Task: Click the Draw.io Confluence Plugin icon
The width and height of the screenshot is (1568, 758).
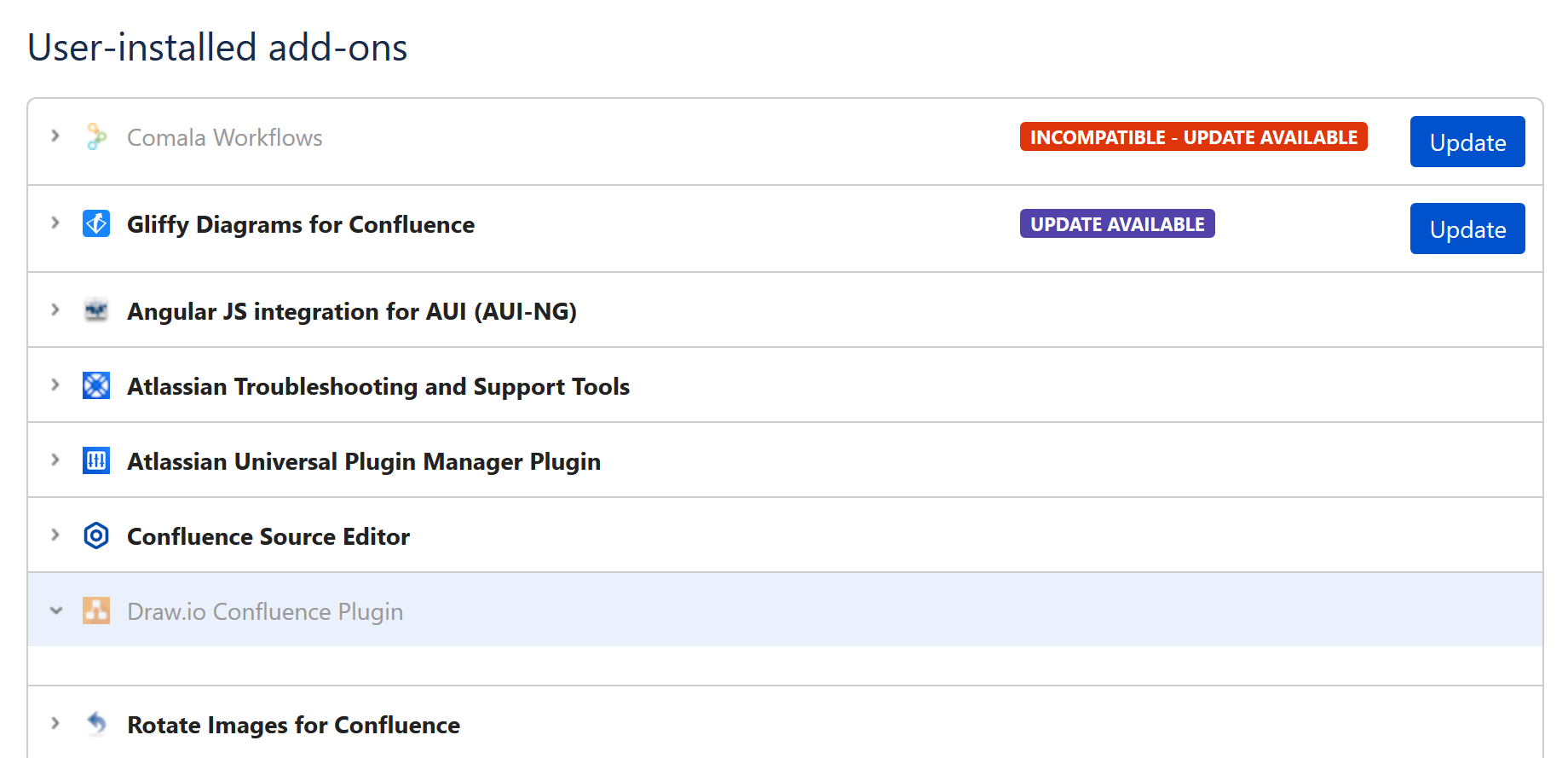Action: (96, 610)
